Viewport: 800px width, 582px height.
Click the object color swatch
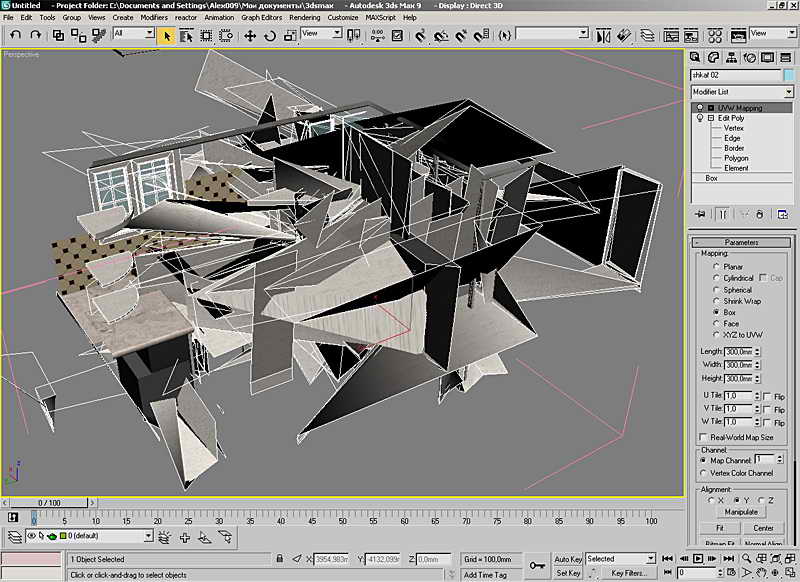789,75
